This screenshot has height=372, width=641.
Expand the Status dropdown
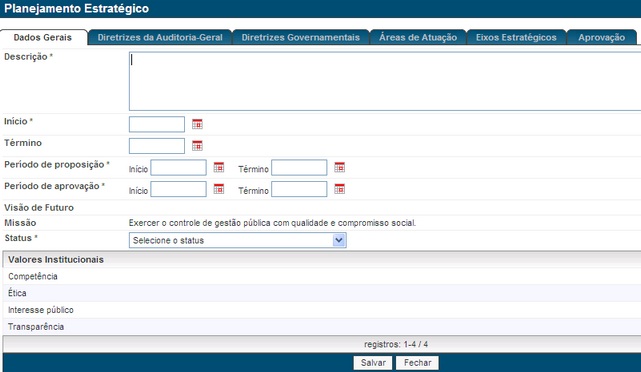tap(339, 240)
